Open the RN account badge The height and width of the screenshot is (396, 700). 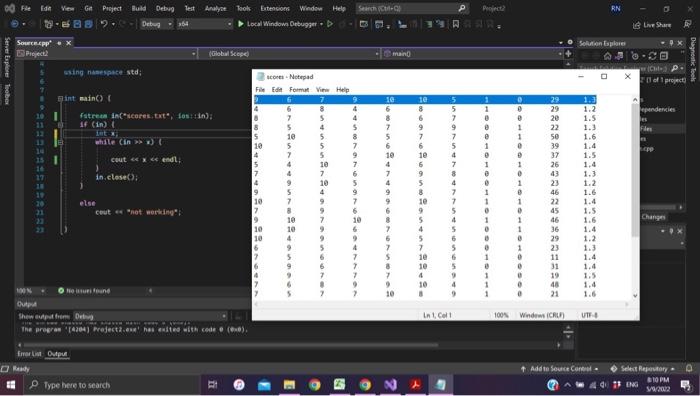click(616, 8)
